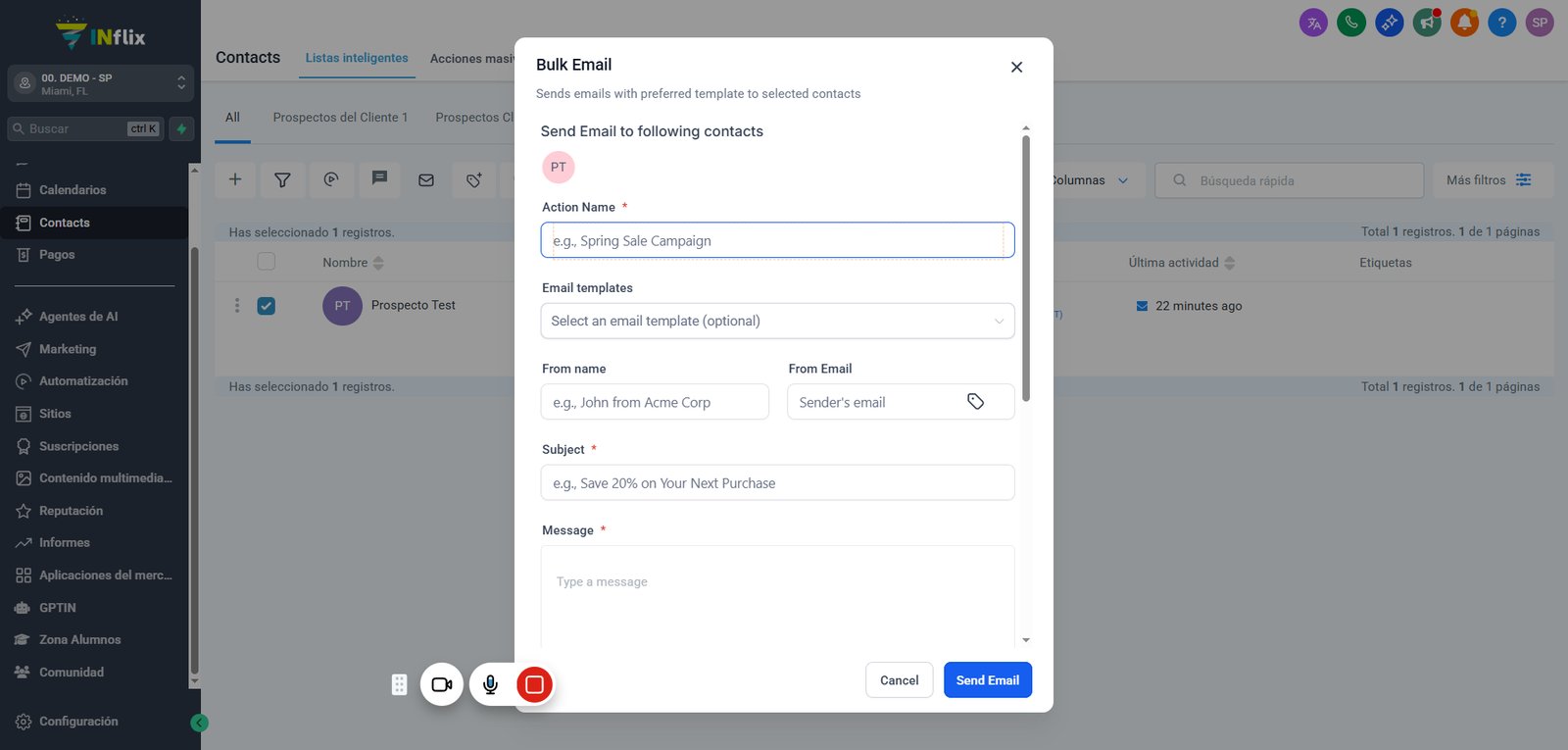Check the select-all header checkbox

point(266,262)
